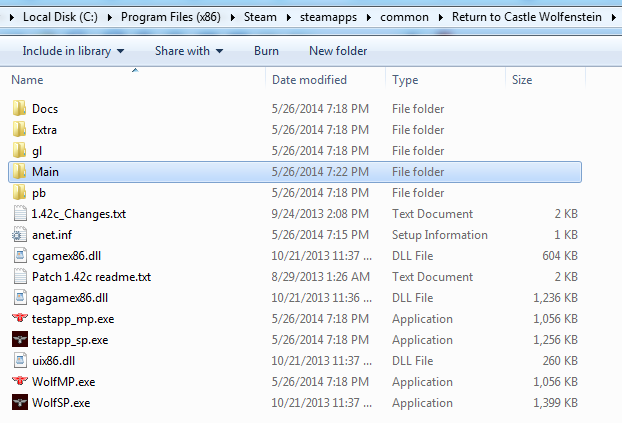Select file name cgamex86.dll
The image size is (622, 423).
(67, 256)
